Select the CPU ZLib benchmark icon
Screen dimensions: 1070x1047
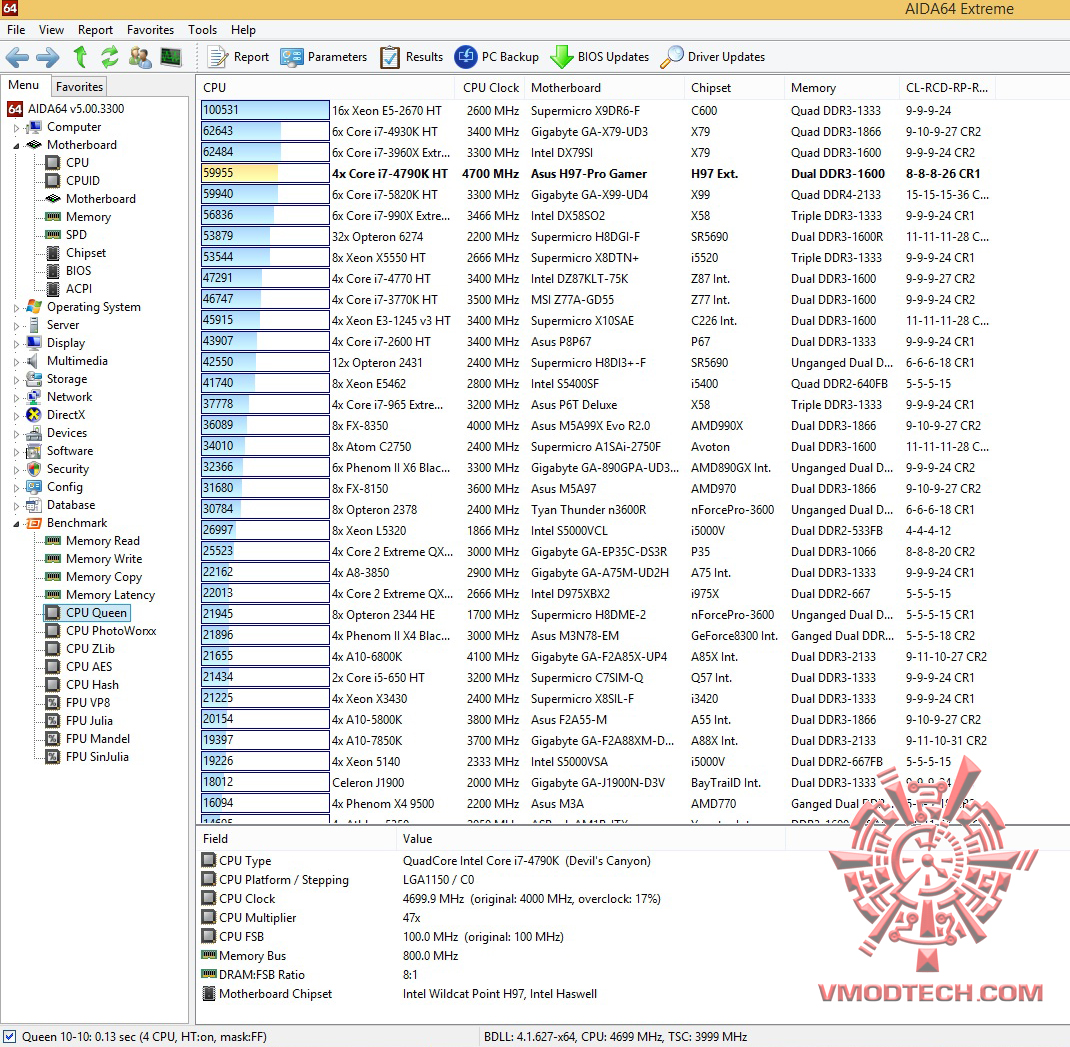pos(53,648)
